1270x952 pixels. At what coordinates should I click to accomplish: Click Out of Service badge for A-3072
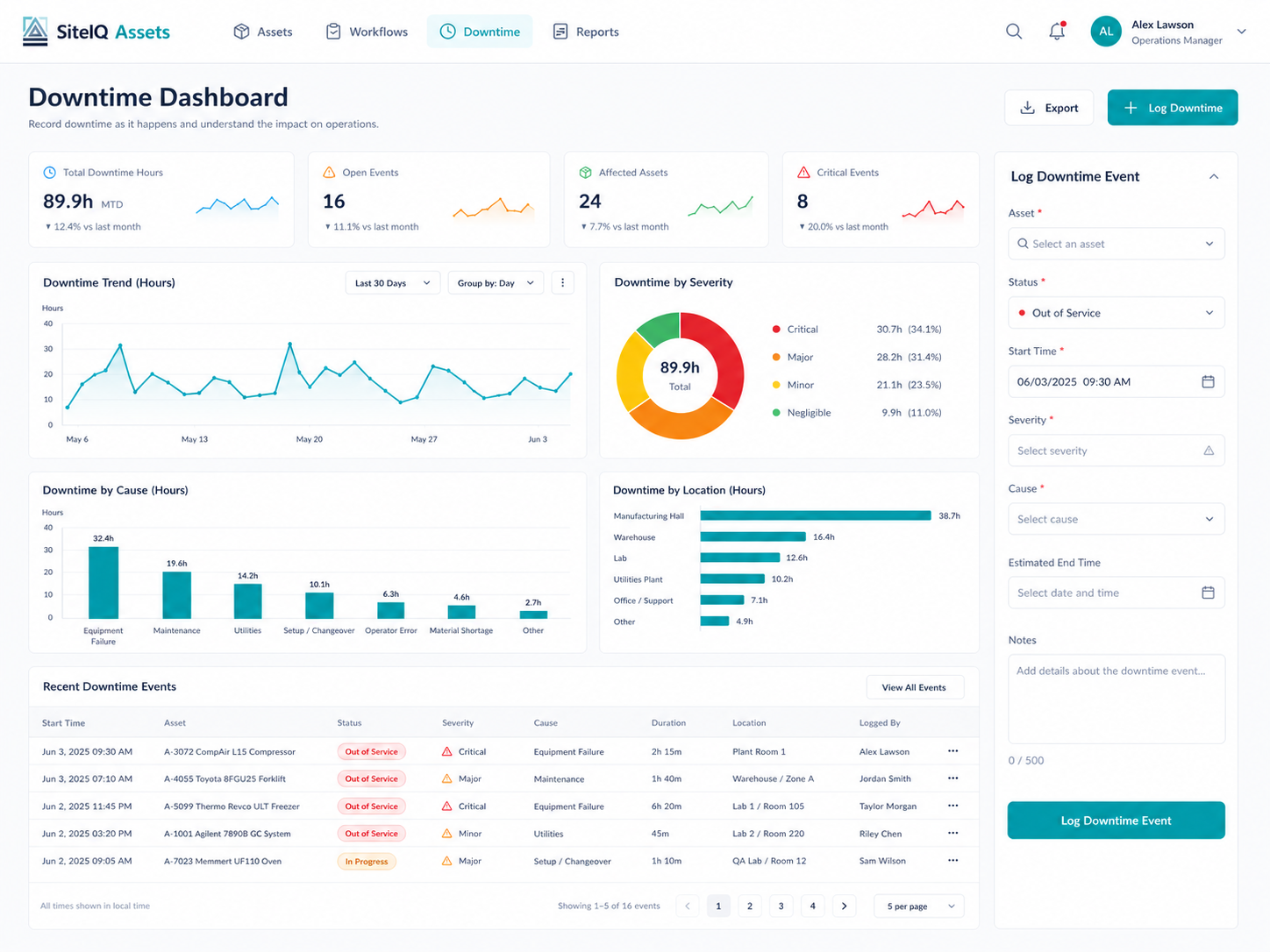click(371, 751)
